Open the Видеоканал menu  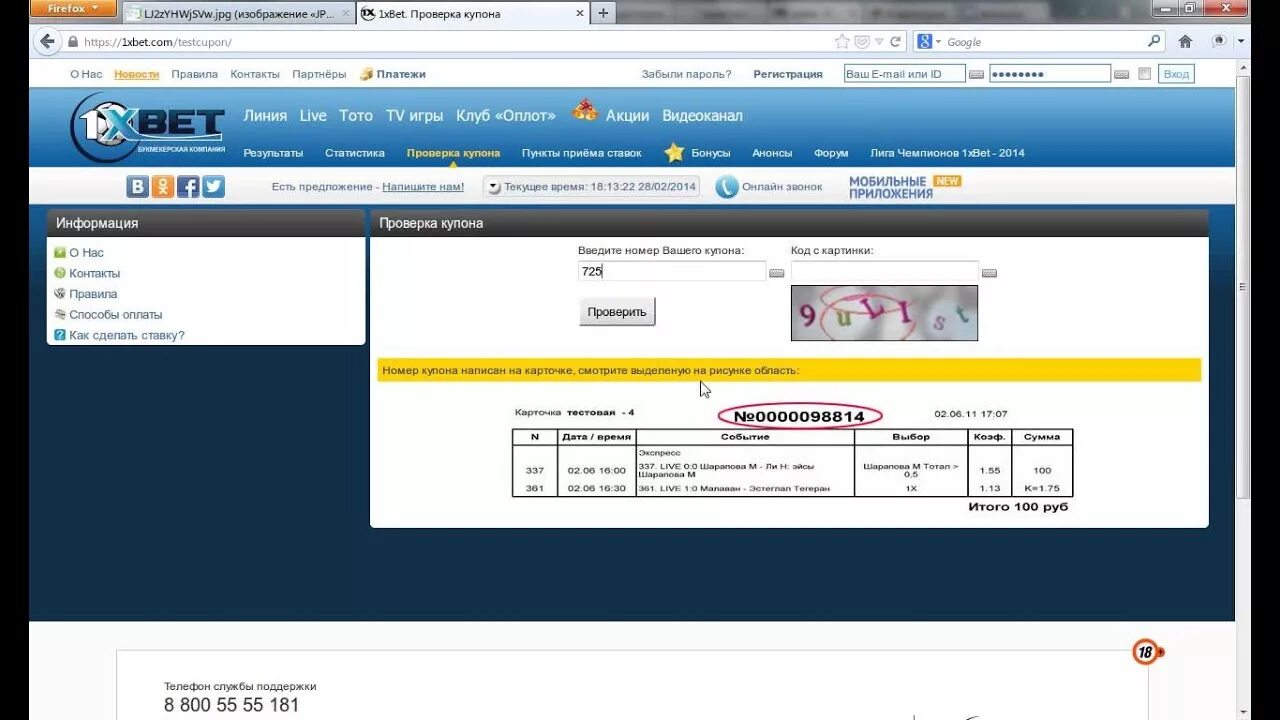[x=702, y=116]
